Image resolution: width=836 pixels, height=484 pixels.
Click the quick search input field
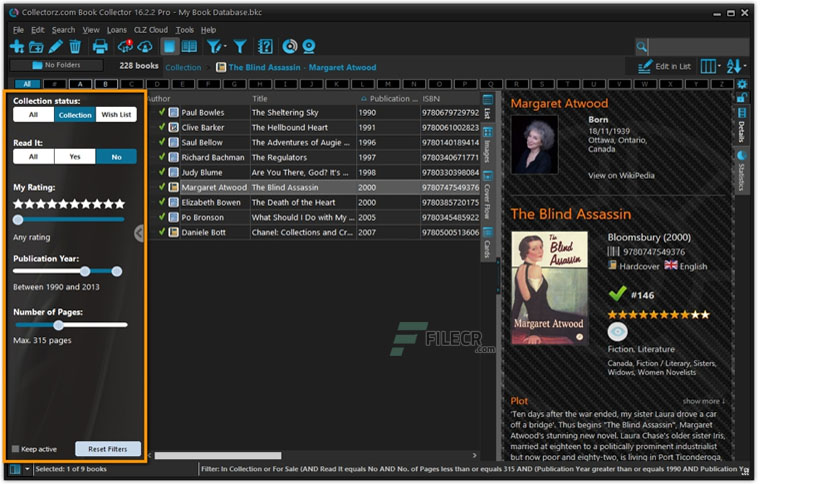click(x=698, y=47)
